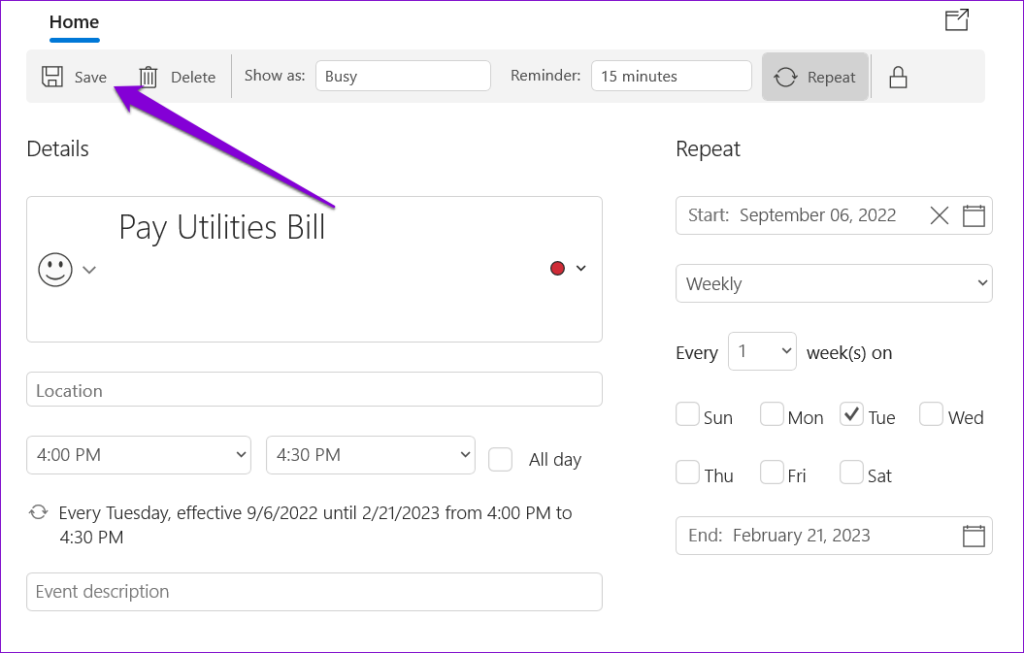Open calendar picker for the End date

pyautogui.click(x=971, y=535)
